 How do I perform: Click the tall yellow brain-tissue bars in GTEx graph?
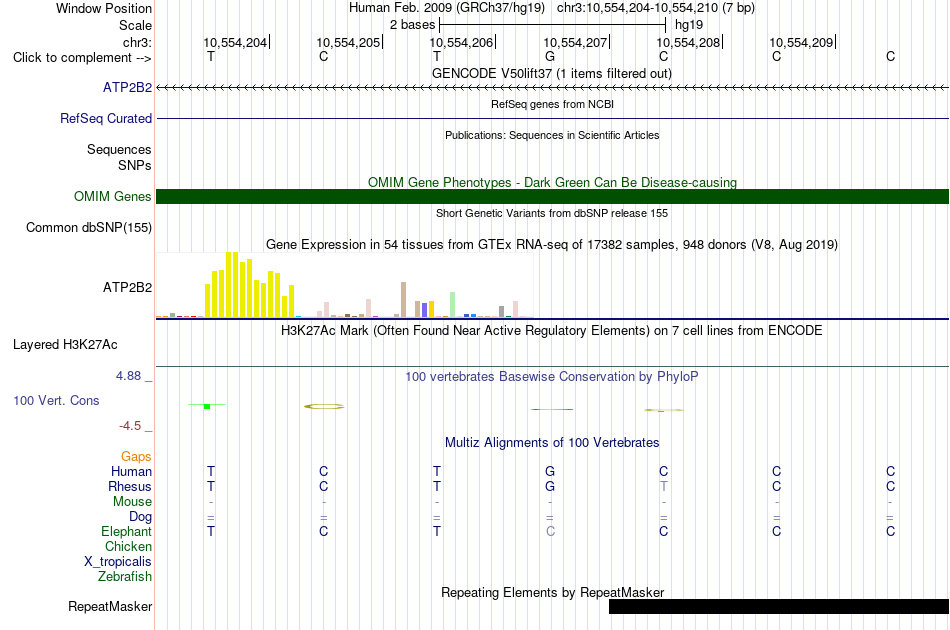point(250,285)
